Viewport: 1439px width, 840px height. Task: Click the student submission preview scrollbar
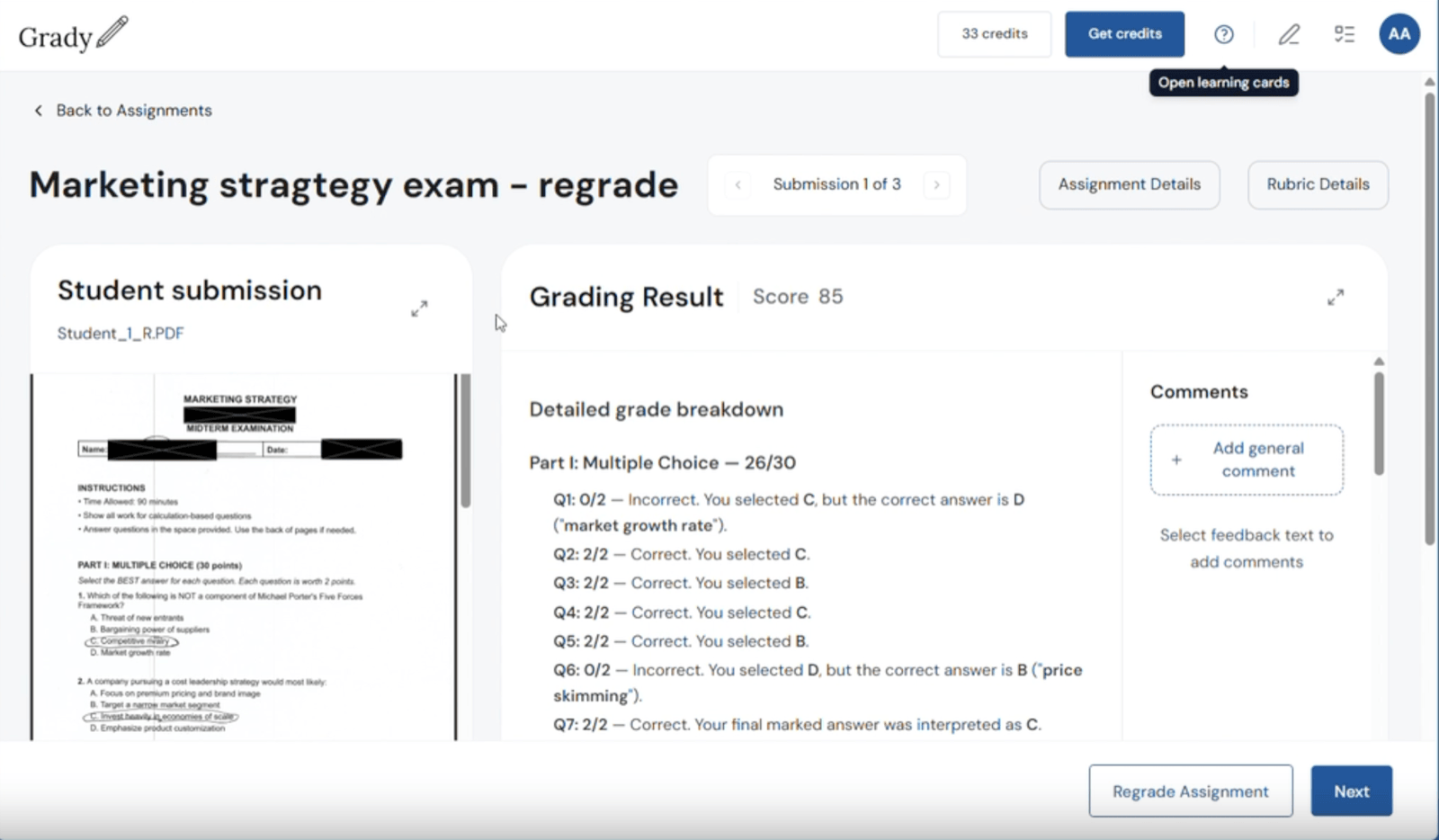[x=465, y=441]
